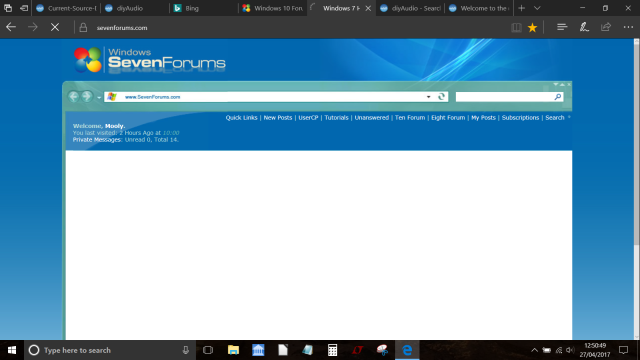Screen dimensions: 640x360
Task: Open My Posts link
Action: click(x=483, y=118)
